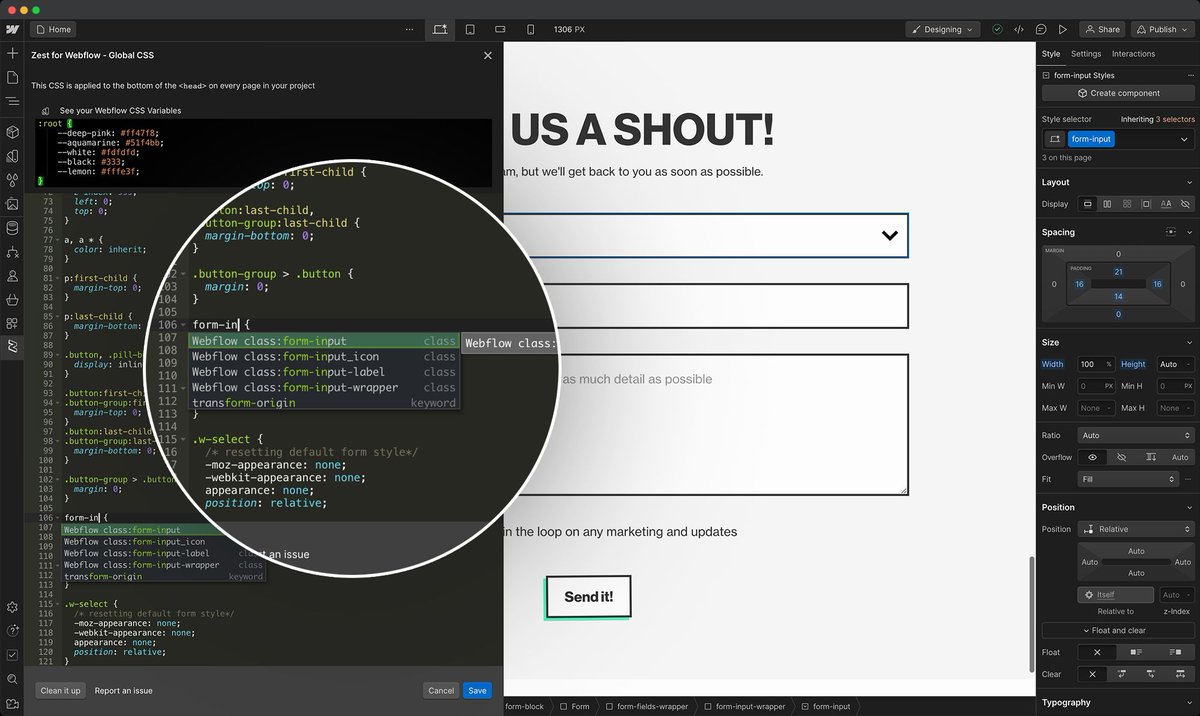Open the Navigator panel icon
The width and height of the screenshot is (1200, 716).
12,101
